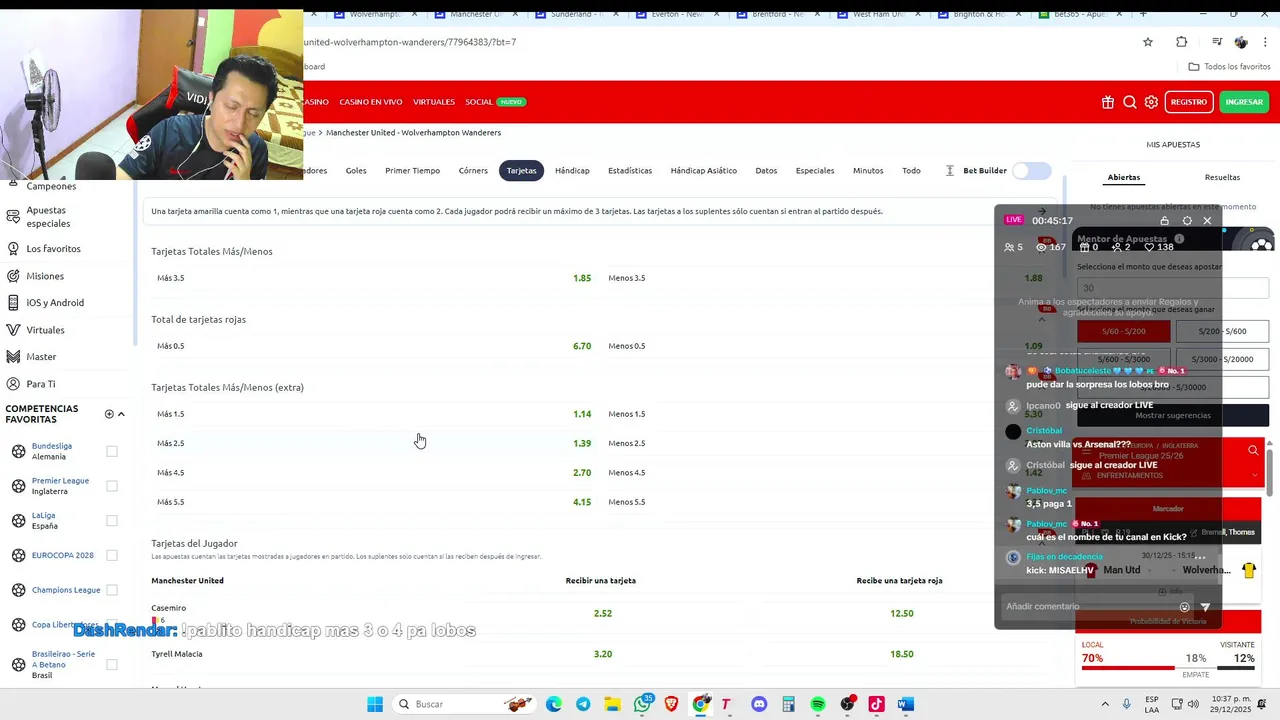Open Microsoft Edge from taskbar
The height and width of the screenshot is (720, 1280).
(554, 704)
